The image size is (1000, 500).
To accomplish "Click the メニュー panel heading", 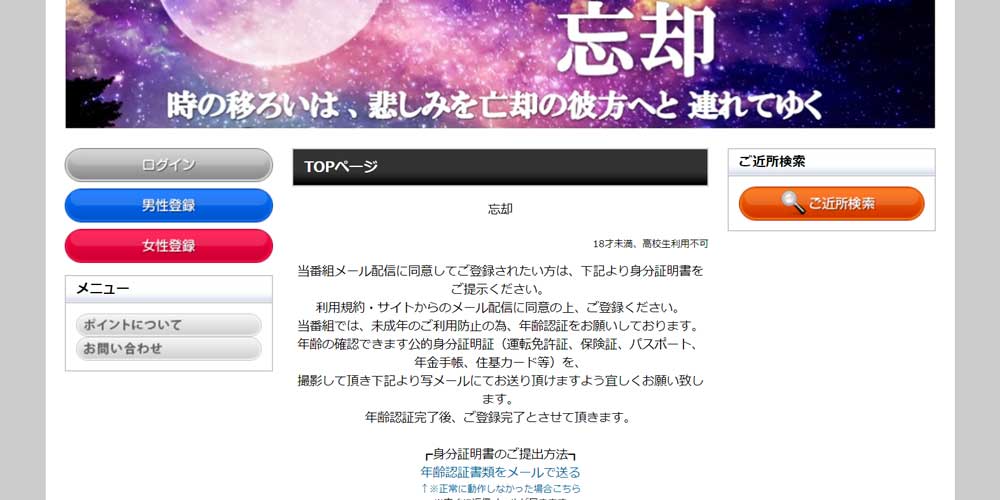I will [168, 289].
